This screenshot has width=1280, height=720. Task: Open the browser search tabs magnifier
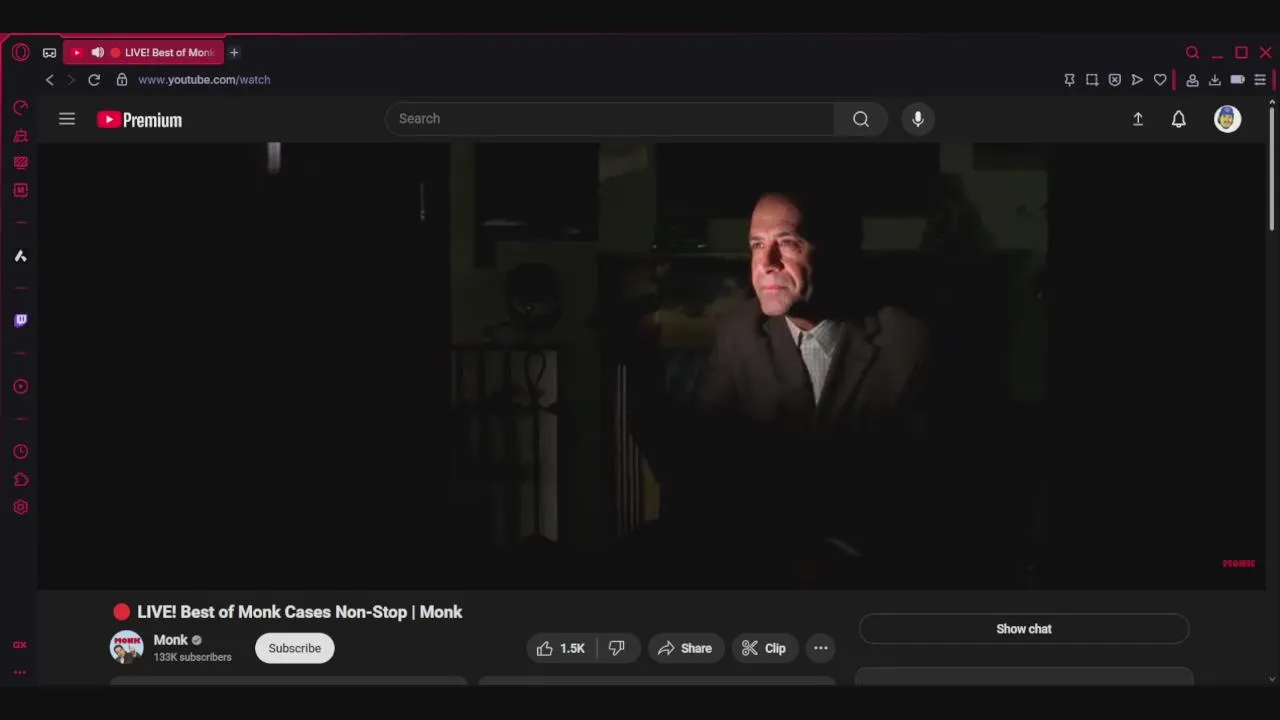pyautogui.click(x=1192, y=52)
